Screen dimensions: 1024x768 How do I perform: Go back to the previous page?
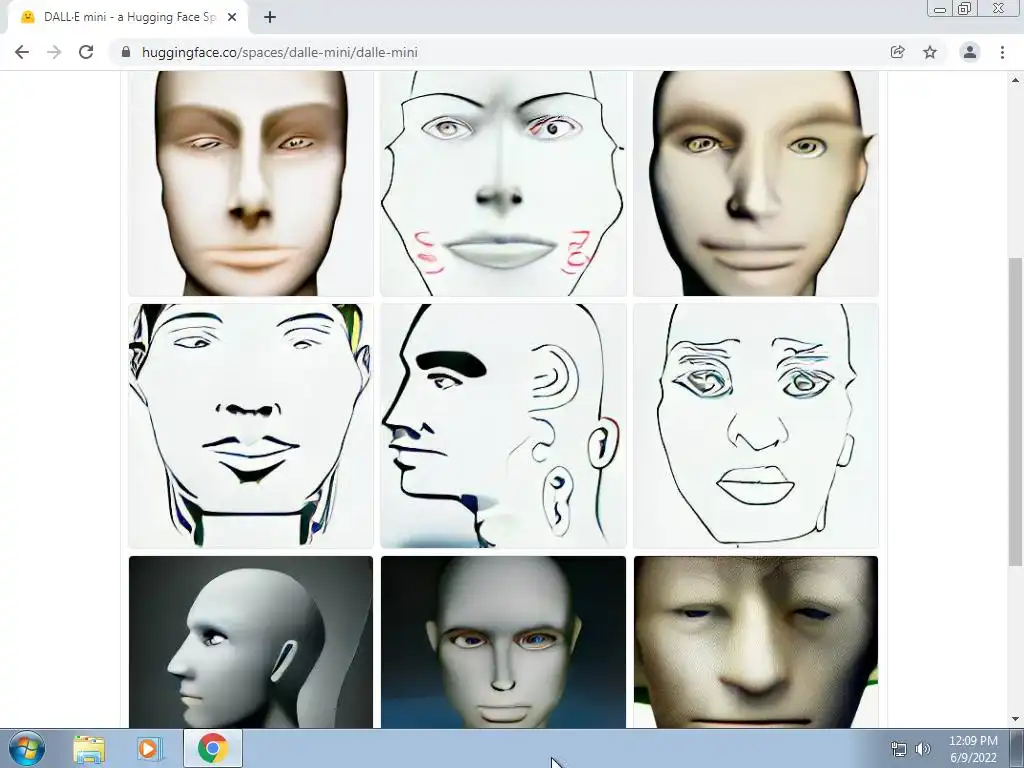22,52
